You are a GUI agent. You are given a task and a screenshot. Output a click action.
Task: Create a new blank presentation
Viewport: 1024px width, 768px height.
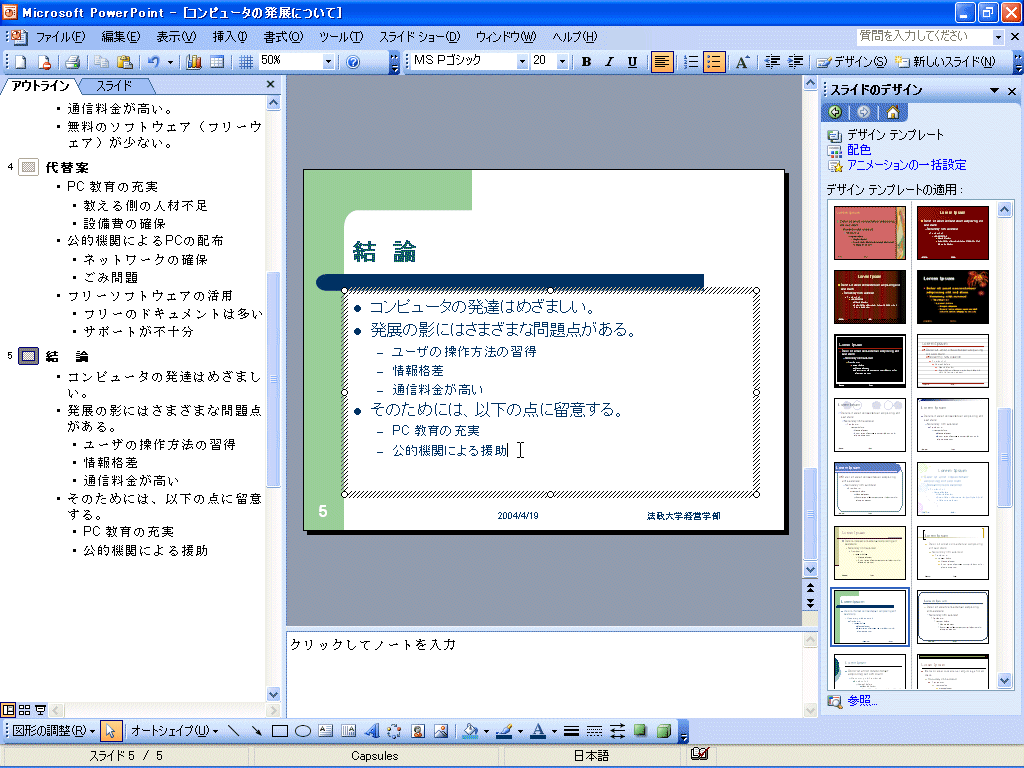click(20, 62)
